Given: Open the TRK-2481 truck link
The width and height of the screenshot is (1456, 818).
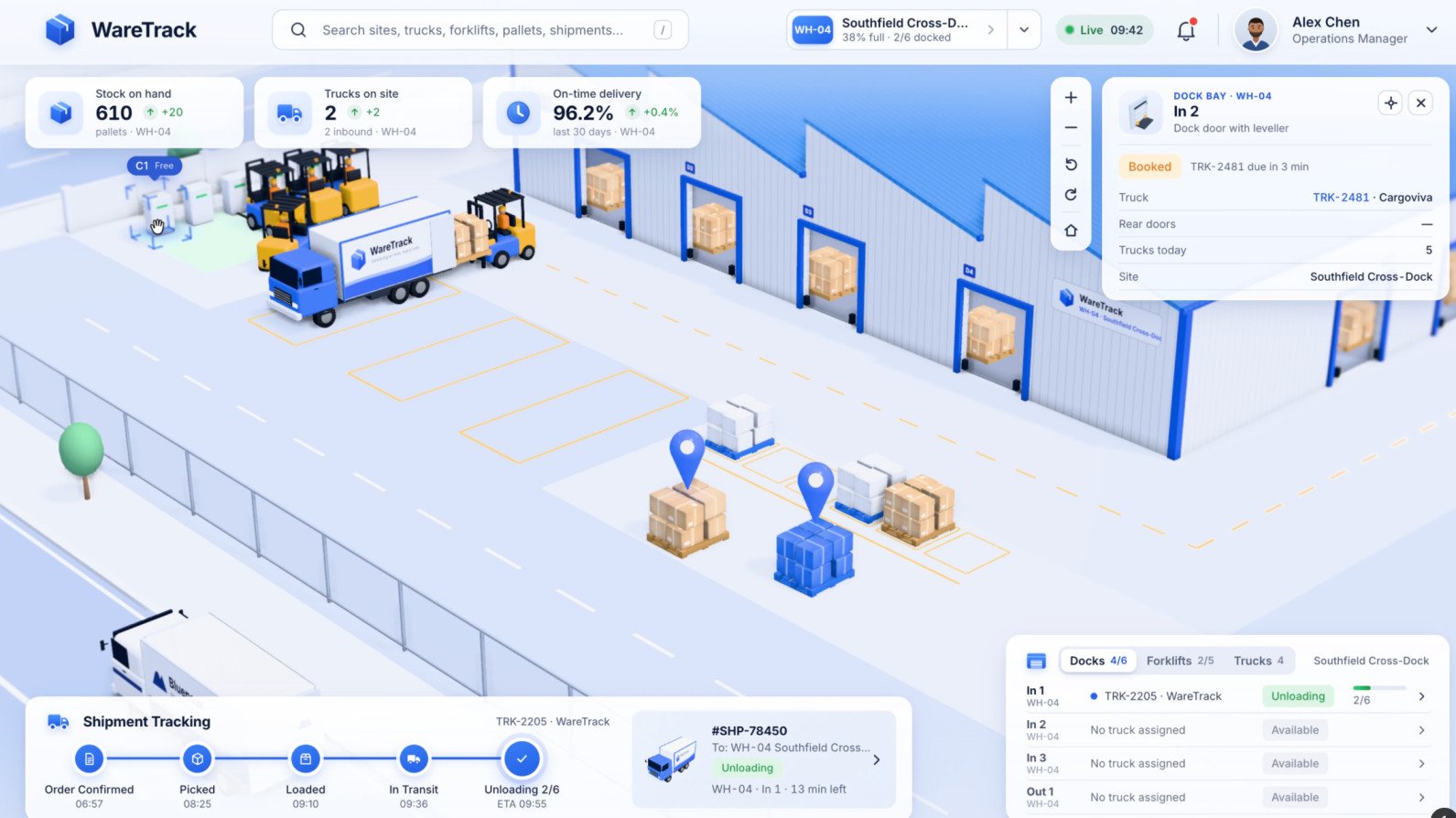Looking at the screenshot, I should (x=1341, y=198).
